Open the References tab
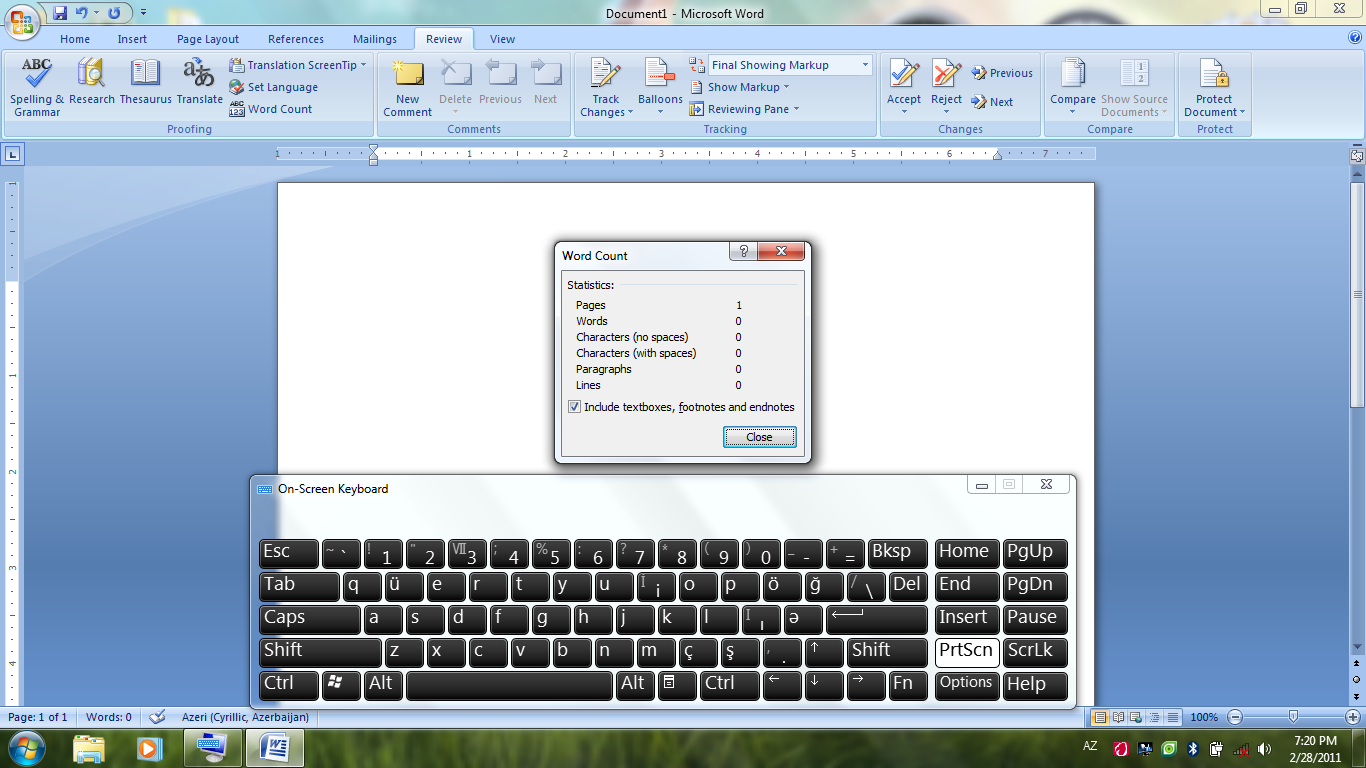This screenshot has width=1366, height=768. pyautogui.click(x=296, y=39)
